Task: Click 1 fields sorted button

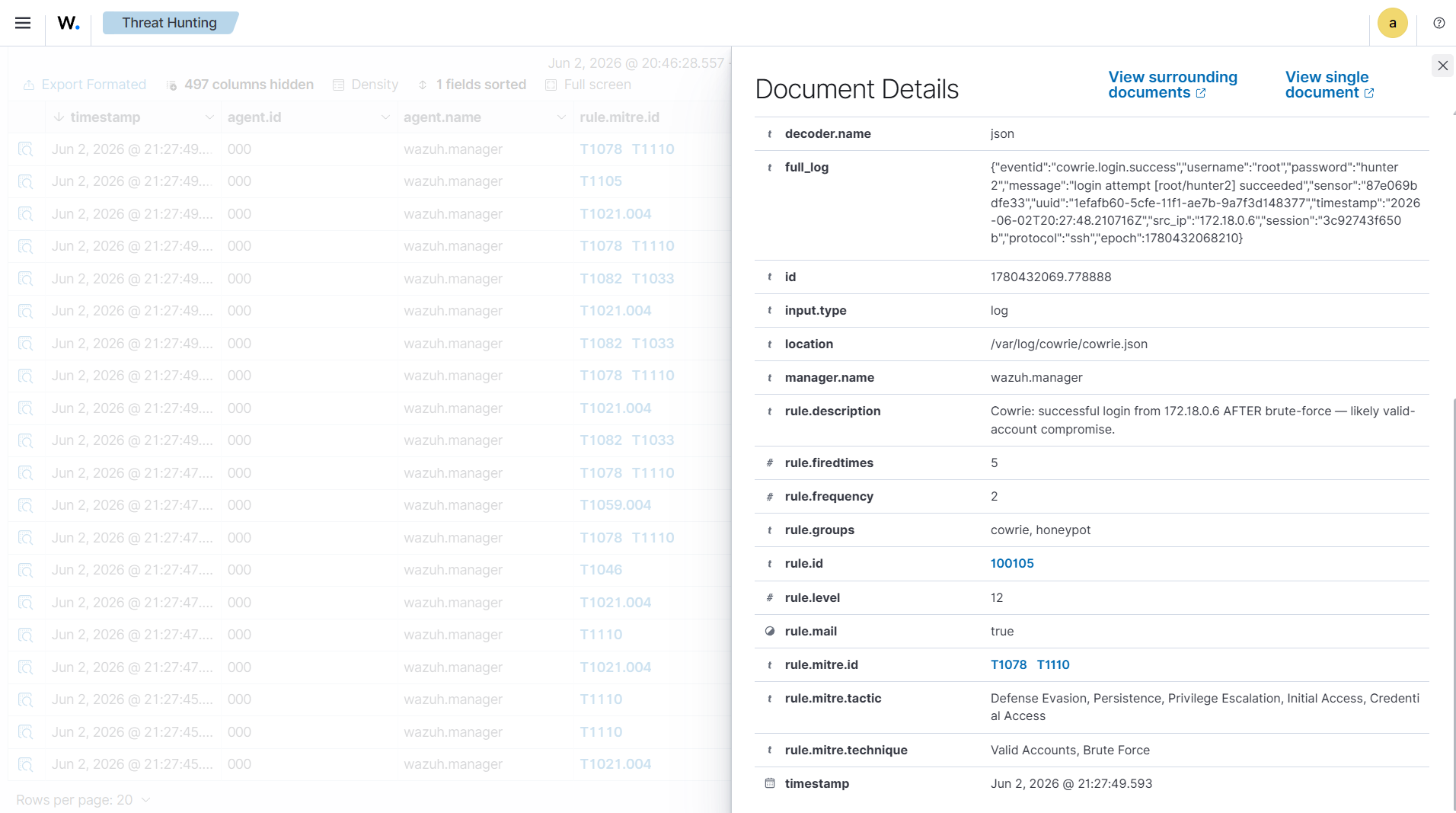Action: (472, 85)
